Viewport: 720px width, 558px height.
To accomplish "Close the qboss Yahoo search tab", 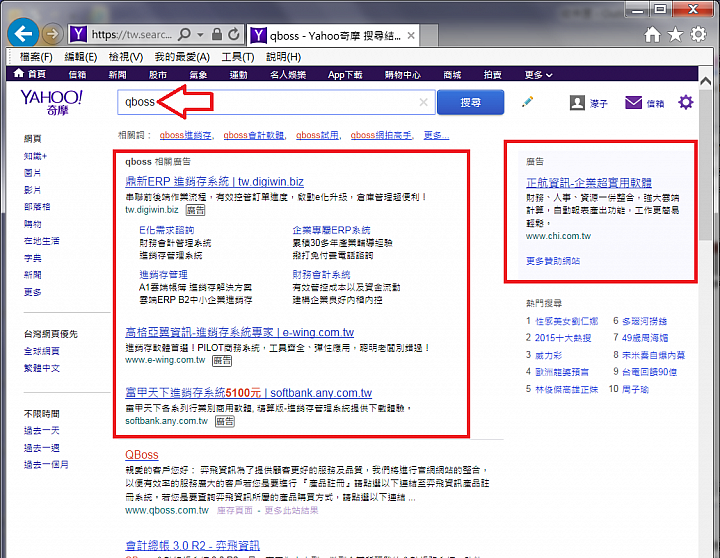I will [x=411, y=35].
